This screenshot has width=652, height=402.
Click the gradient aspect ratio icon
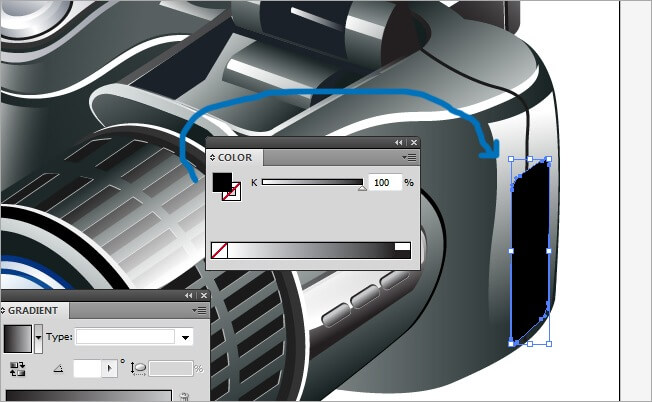coord(138,369)
